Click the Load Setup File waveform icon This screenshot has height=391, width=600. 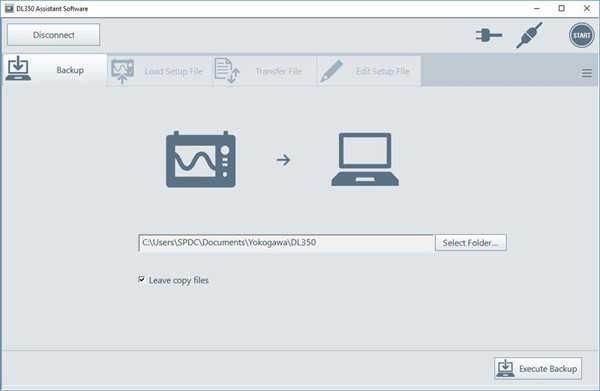[122, 71]
